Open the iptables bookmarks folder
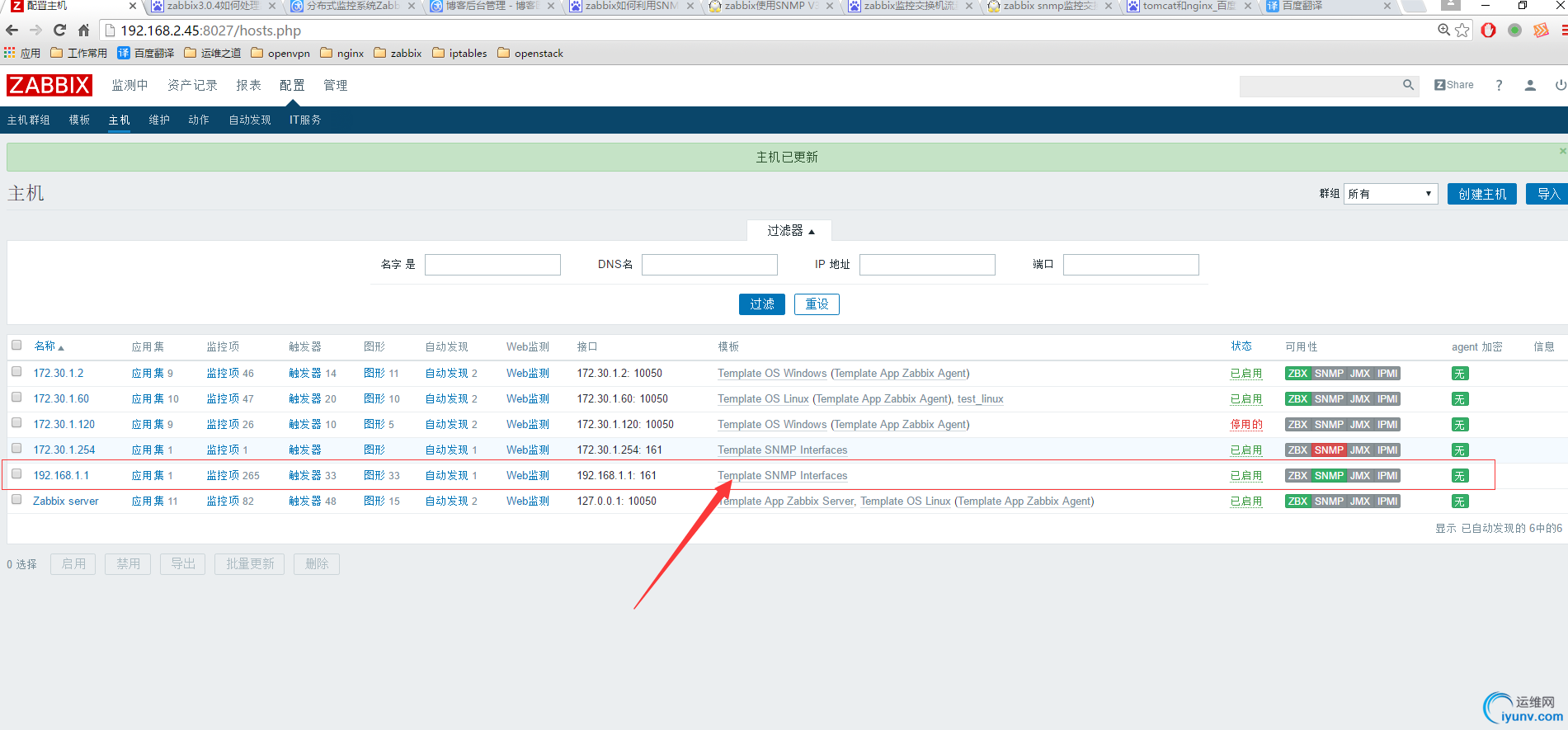This screenshot has height=730, width=1568. tap(459, 53)
